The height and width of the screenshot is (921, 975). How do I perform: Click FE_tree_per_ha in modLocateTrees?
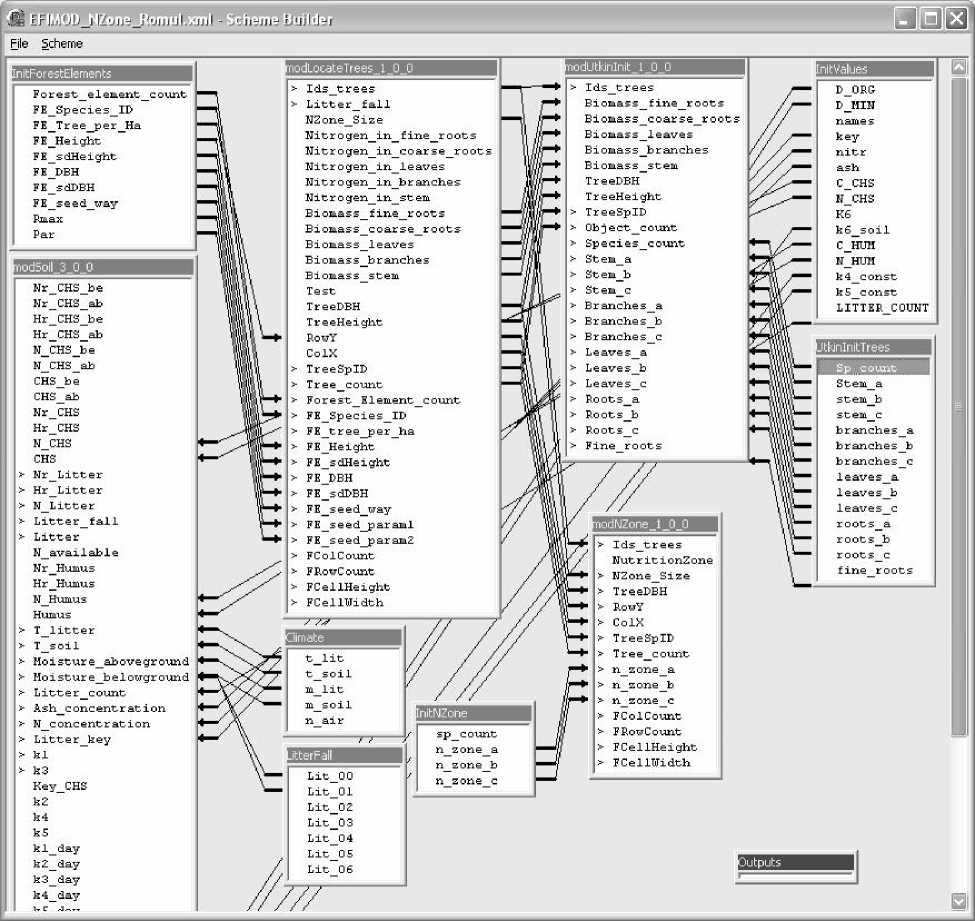pos(359,431)
